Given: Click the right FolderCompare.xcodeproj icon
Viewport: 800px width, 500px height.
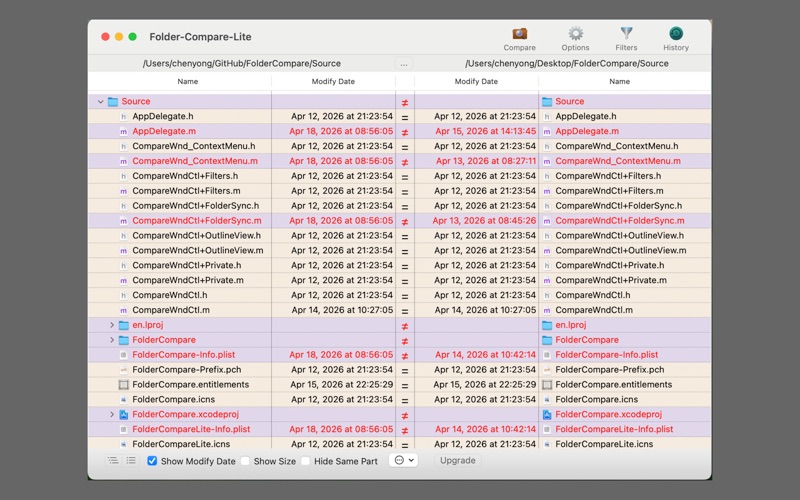Looking at the screenshot, I should 547,414.
